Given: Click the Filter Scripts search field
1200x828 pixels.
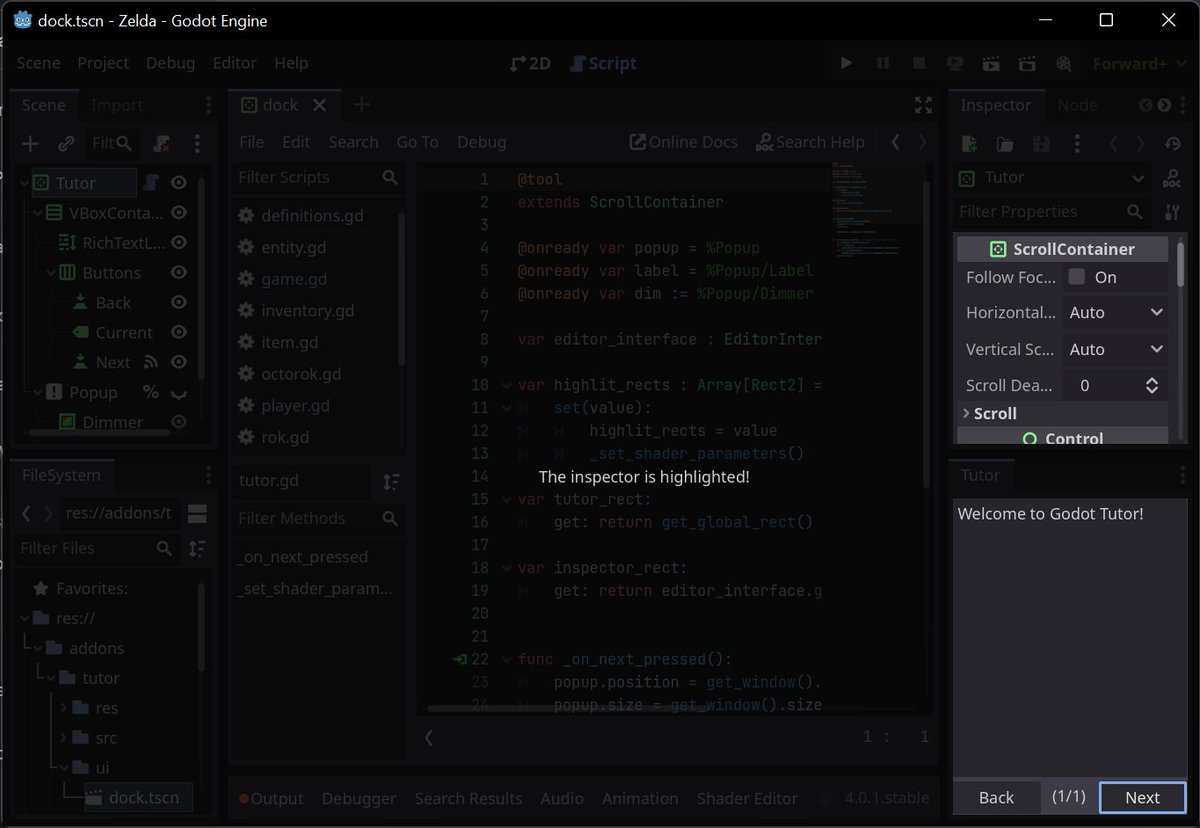Looking at the screenshot, I should click(317, 177).
